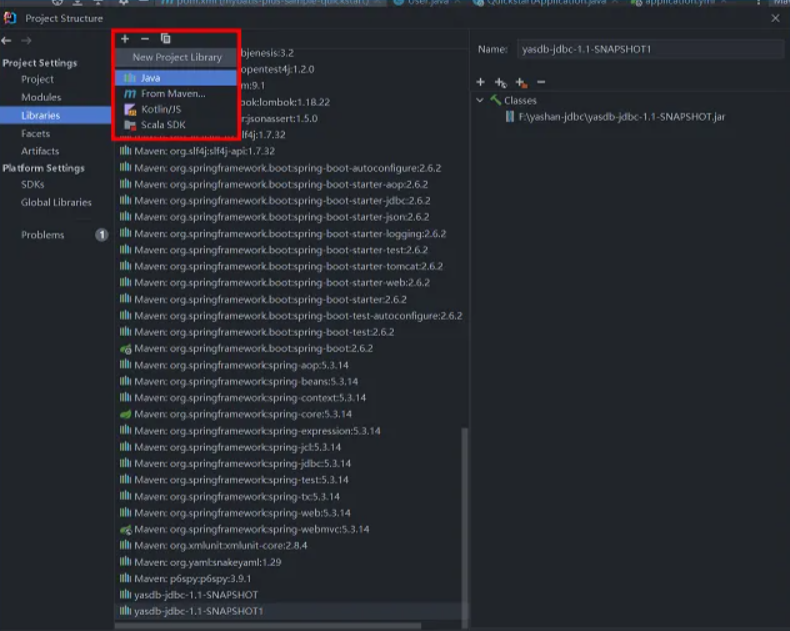Choose From Maven... menu option

tap(176, 94)
